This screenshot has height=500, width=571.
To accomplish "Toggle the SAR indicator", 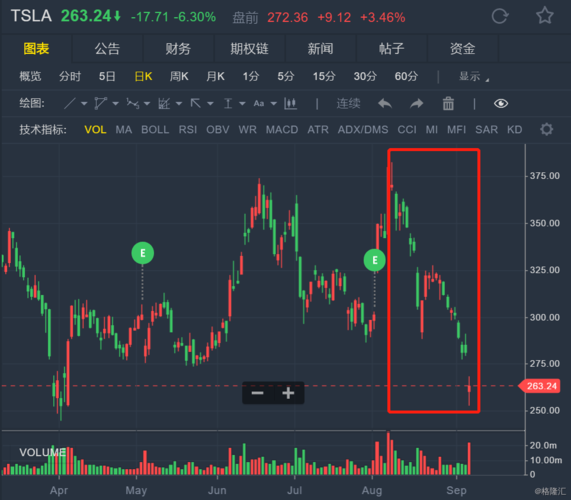I will [487, 130].
